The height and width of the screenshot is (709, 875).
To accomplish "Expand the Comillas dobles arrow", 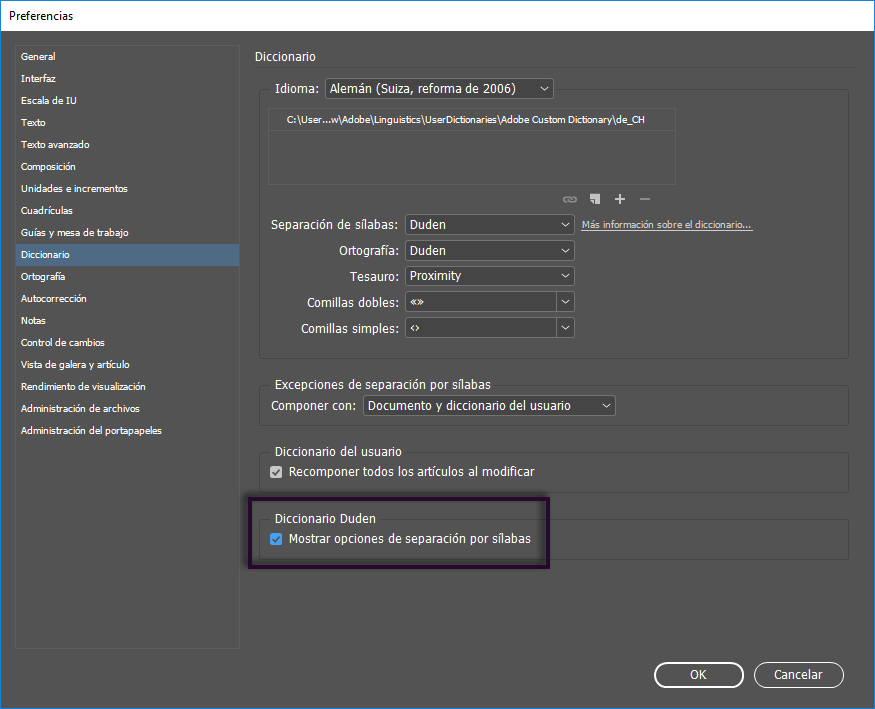I will pos(565,302).
